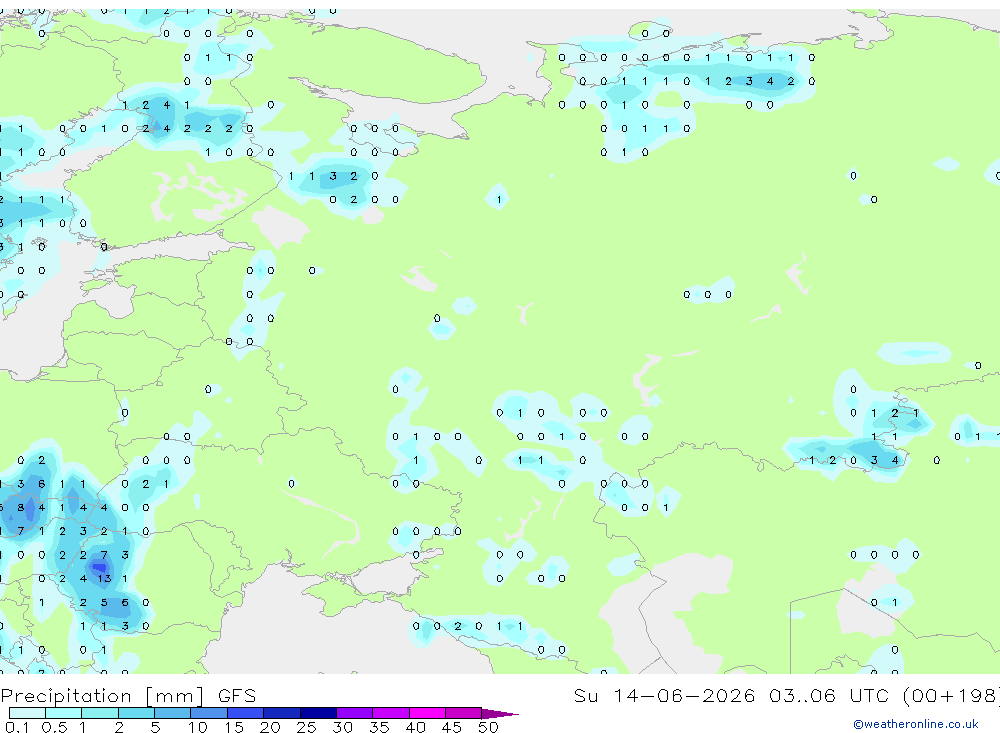Click the '0.5' legend scale label
The image size is (1000, 733).
tap(54, 727)
